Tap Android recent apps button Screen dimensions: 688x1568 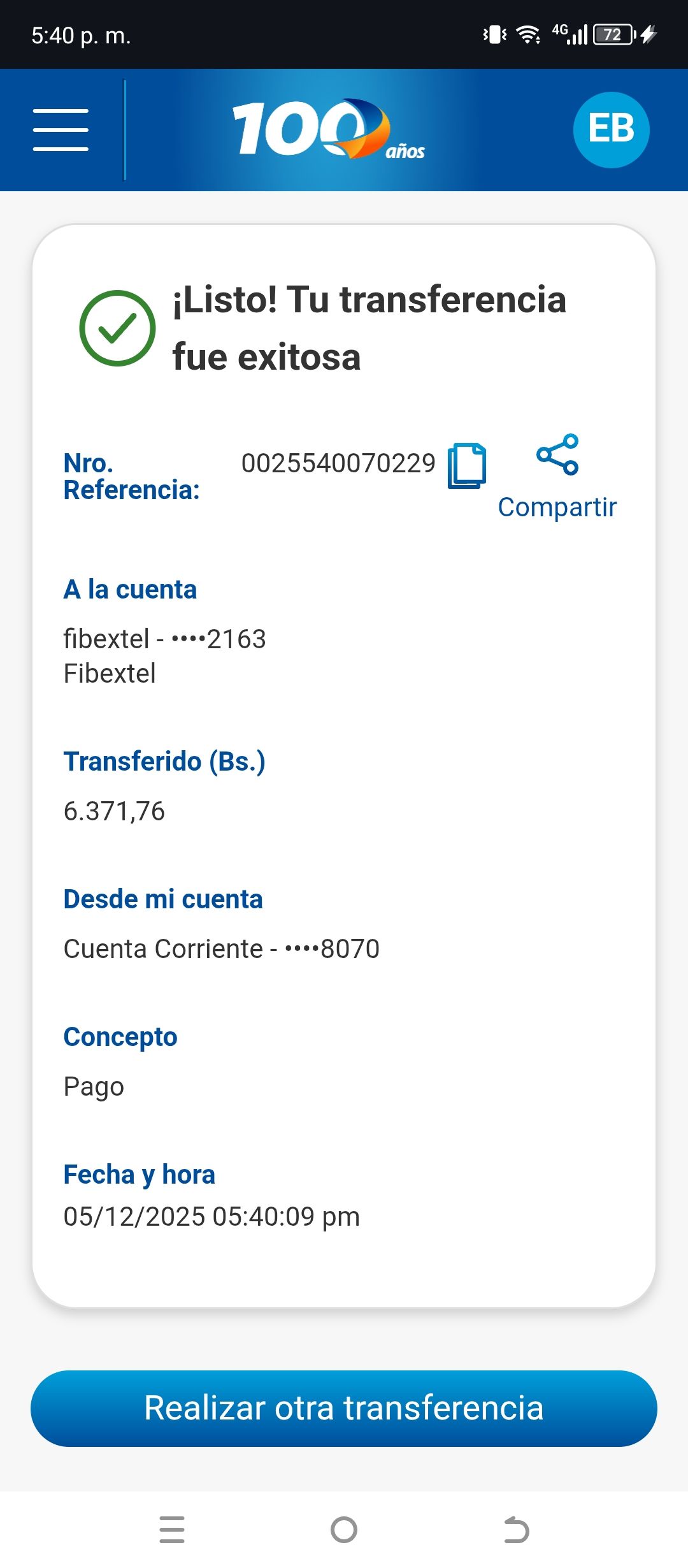click(172, 1530)
